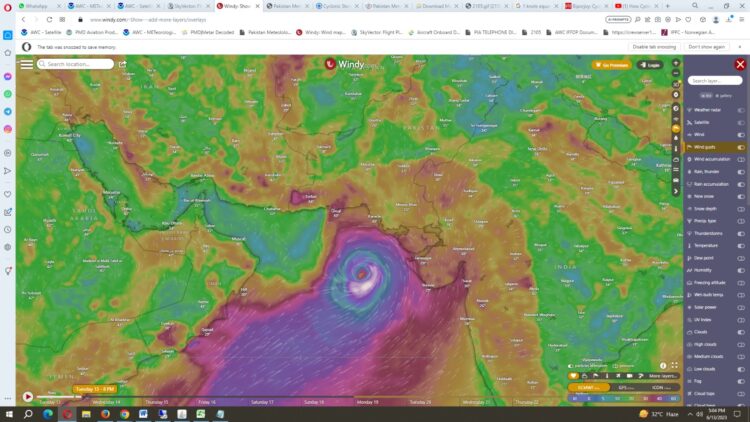Toggle the Wind layer switch
The image size is (750, 422).
pos(741,135)
